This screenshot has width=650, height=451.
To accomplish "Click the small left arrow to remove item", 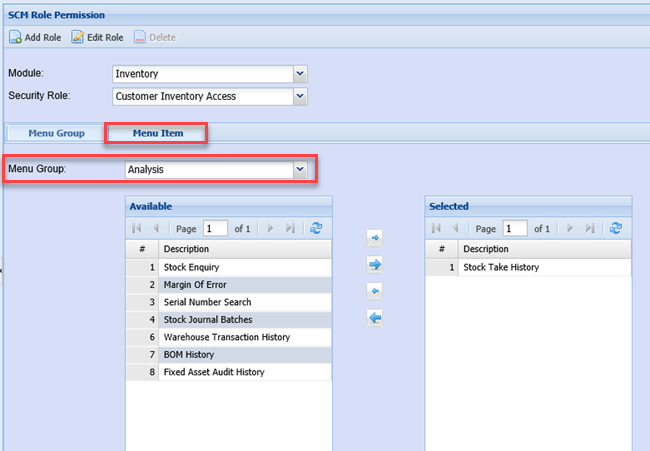I will point(375,291).
